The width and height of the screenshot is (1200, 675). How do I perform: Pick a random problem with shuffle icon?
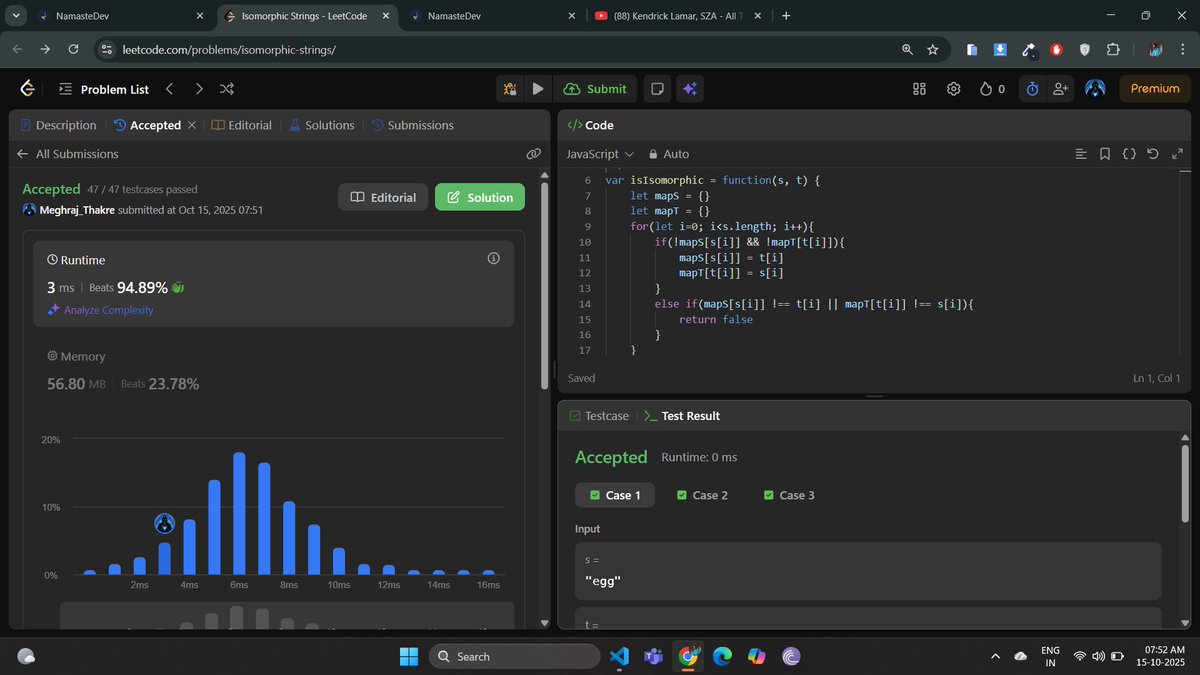[x=227, y=89]
